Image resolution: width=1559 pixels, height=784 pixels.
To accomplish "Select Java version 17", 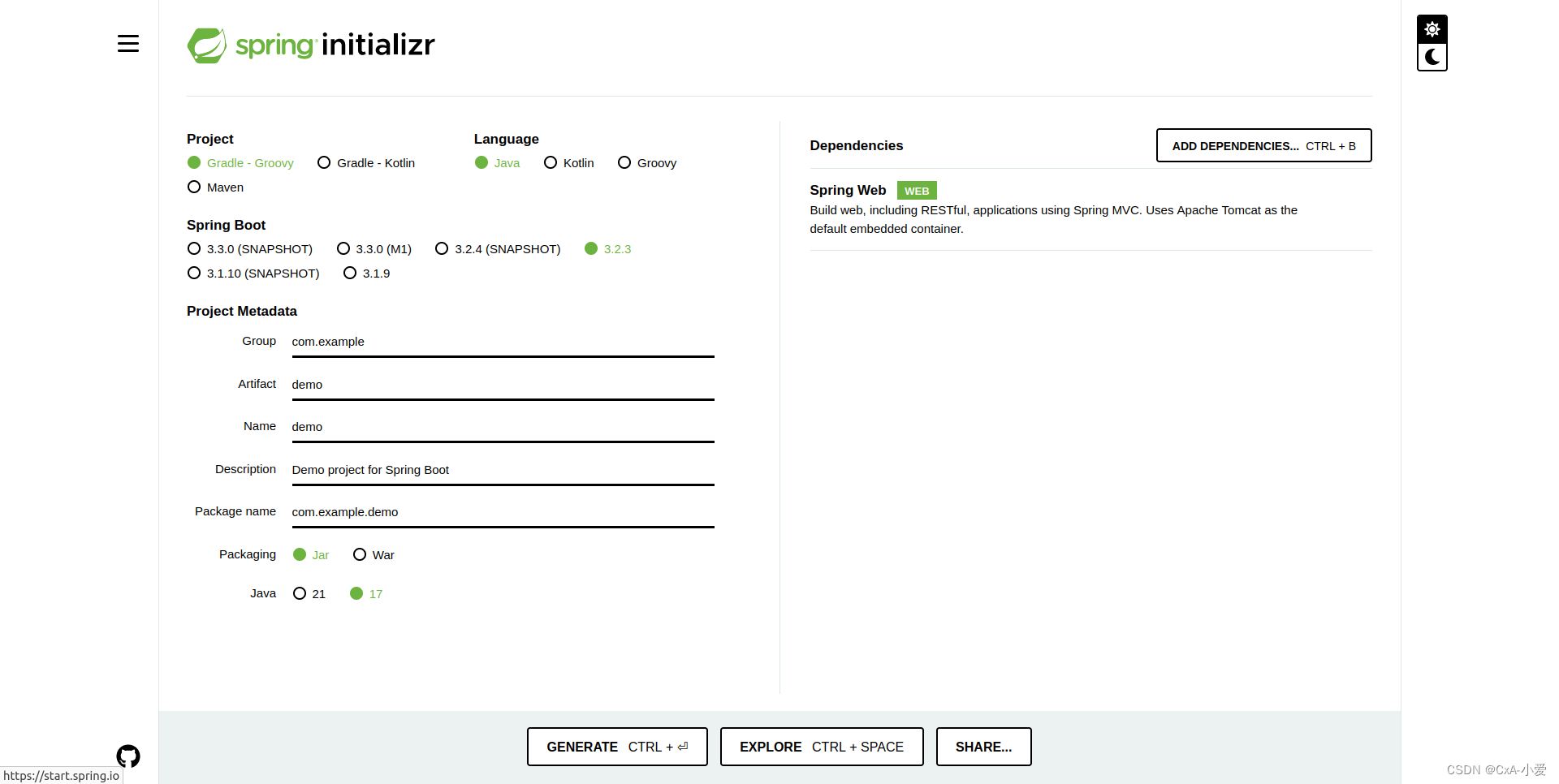I will pyautogui.click(x=366, y=594).
